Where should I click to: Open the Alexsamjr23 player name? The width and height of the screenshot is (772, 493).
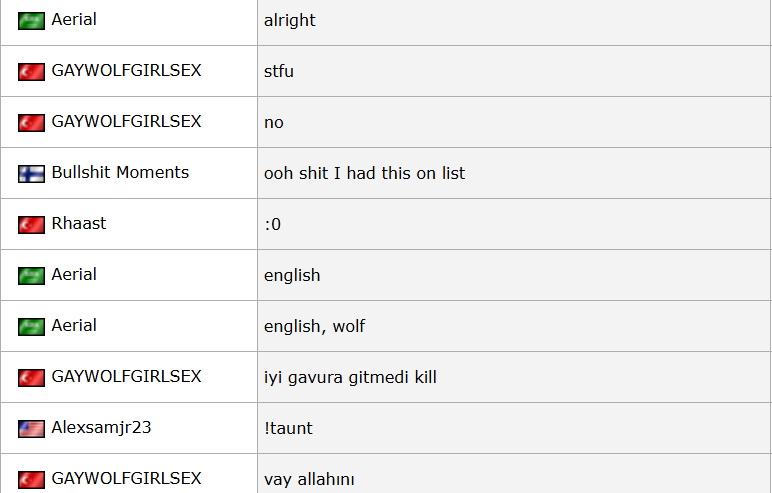tap(101, 427)
